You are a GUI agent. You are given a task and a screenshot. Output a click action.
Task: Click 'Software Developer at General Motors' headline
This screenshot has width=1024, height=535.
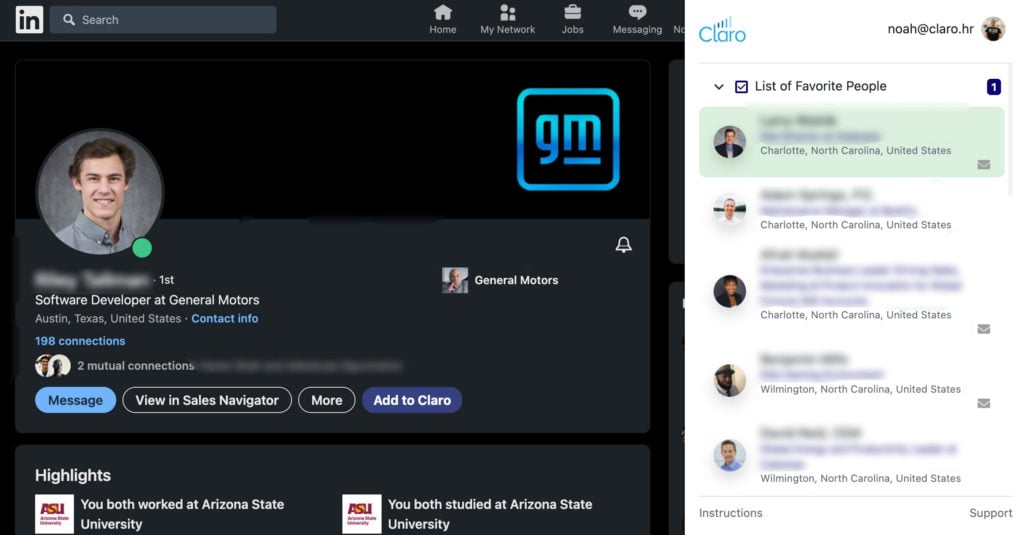pyautogui.click(x=147, y=300)
